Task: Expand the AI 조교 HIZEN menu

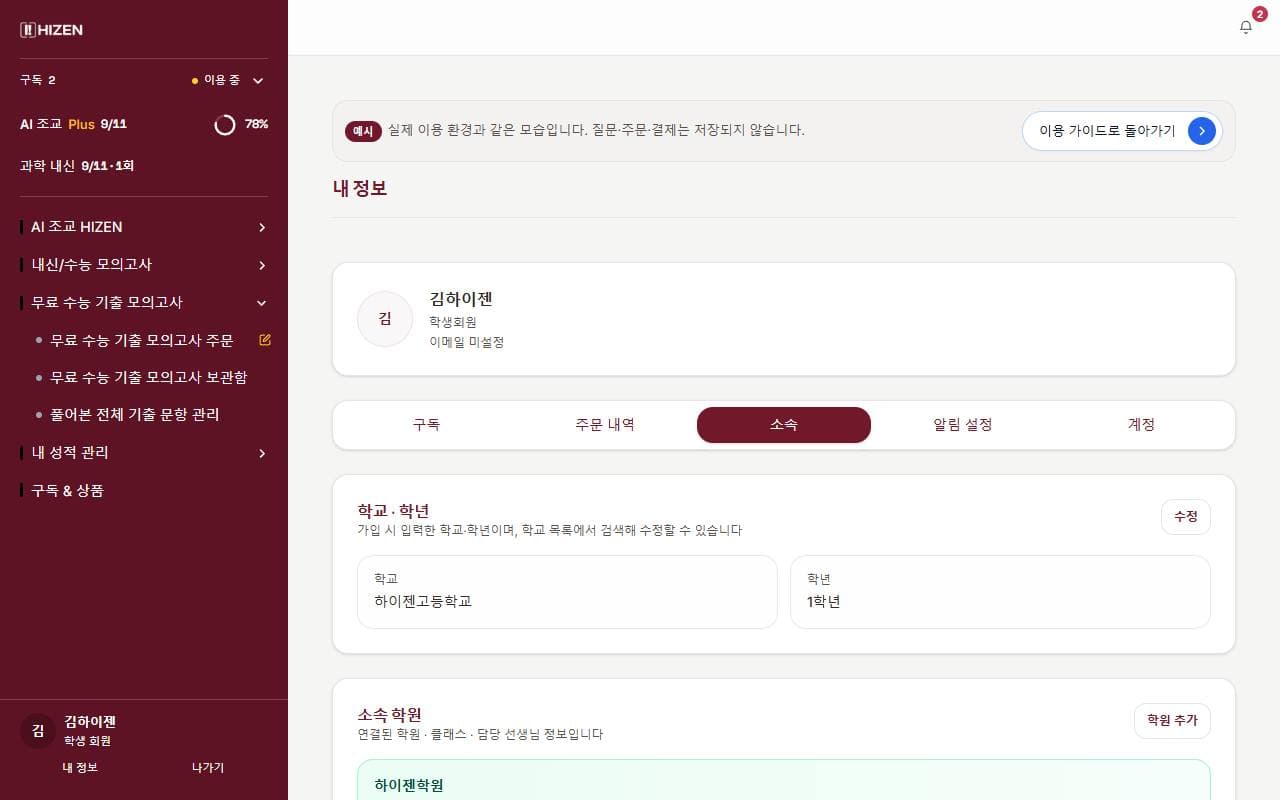Action: point(144,227)
